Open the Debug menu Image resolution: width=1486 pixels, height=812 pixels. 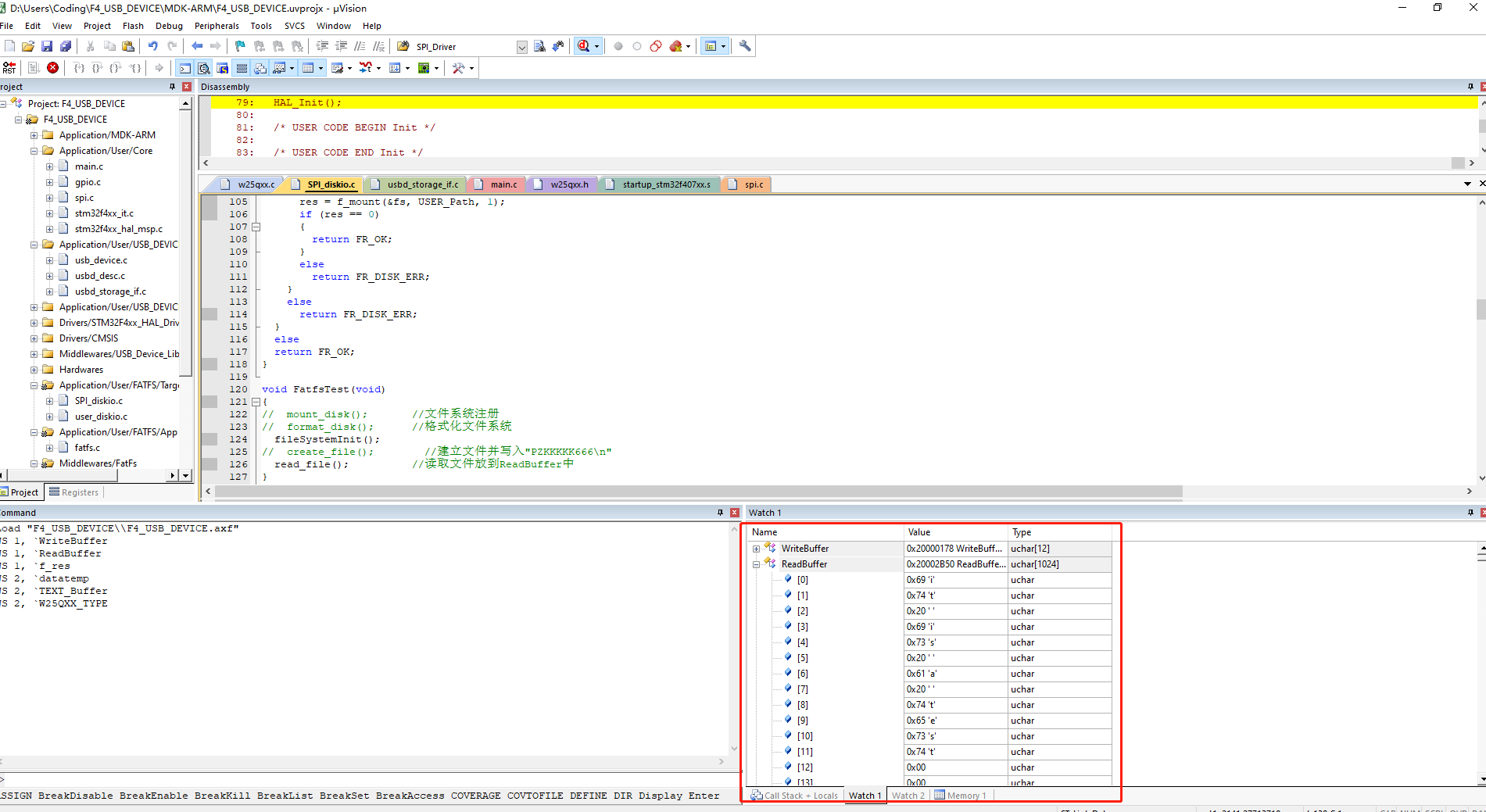pos(169,26)
